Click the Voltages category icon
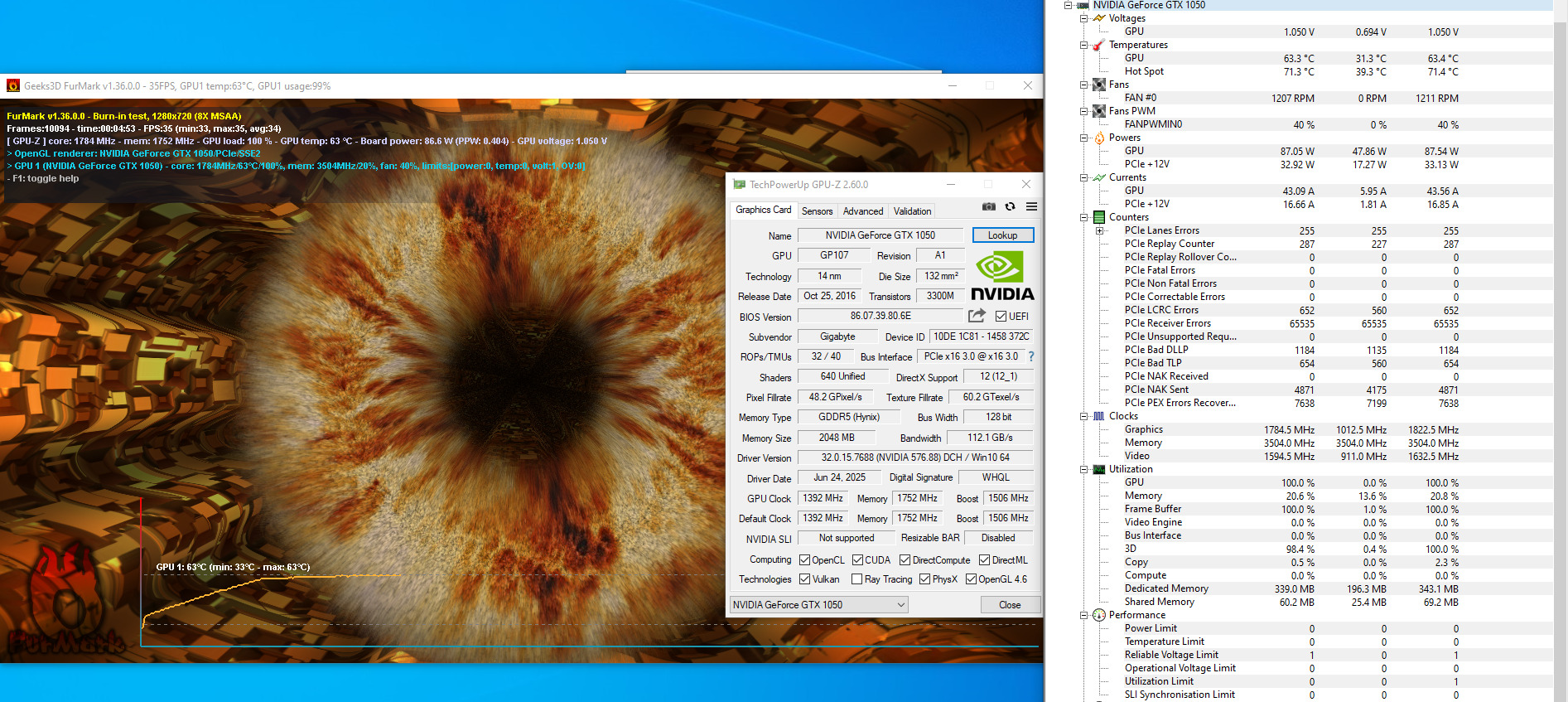Viewport: 1568px width, 702px height. 1099,17
